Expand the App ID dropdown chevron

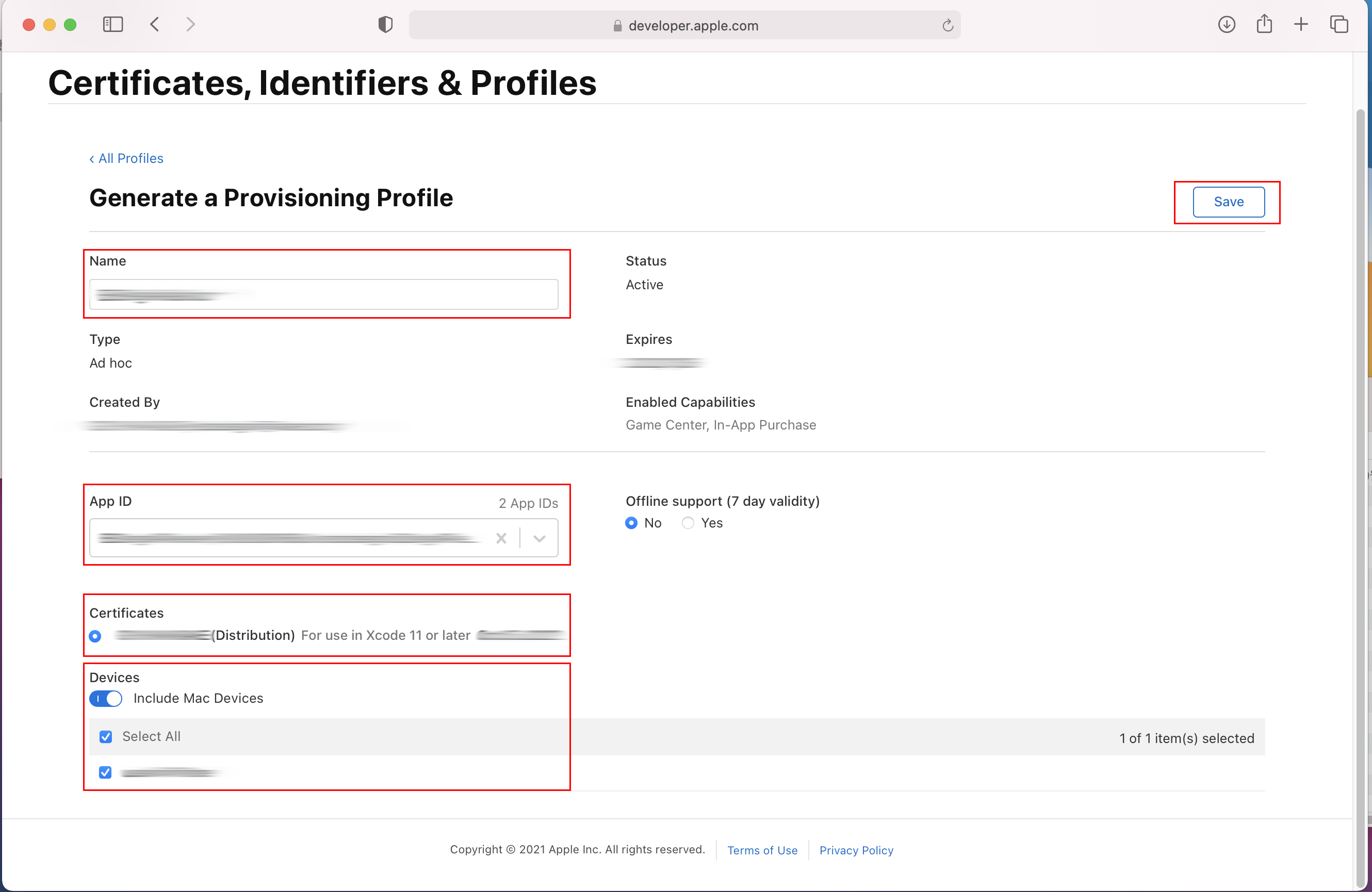pyautogui.click(x=539, y=538)
